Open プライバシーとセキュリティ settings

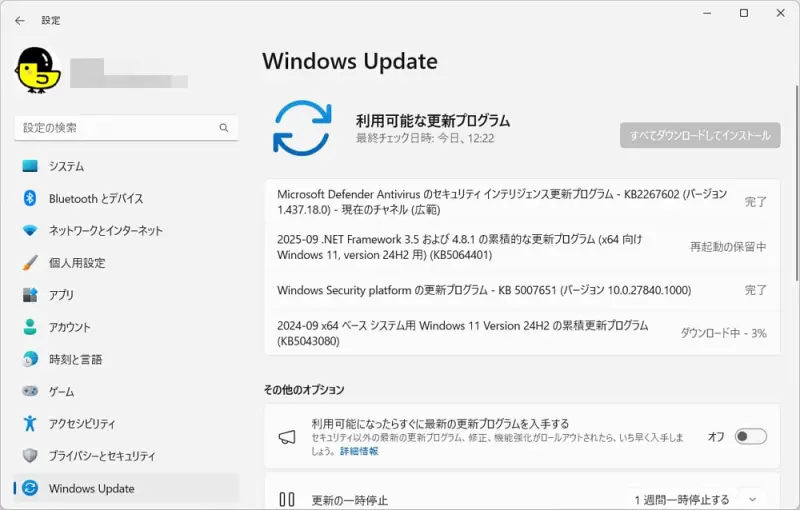click(126, 455)
